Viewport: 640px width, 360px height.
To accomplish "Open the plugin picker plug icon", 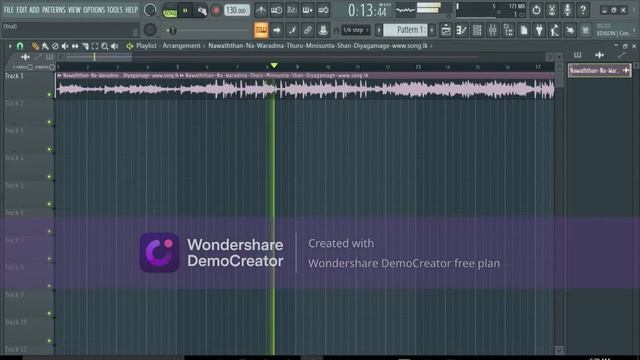I will (539, 30).
